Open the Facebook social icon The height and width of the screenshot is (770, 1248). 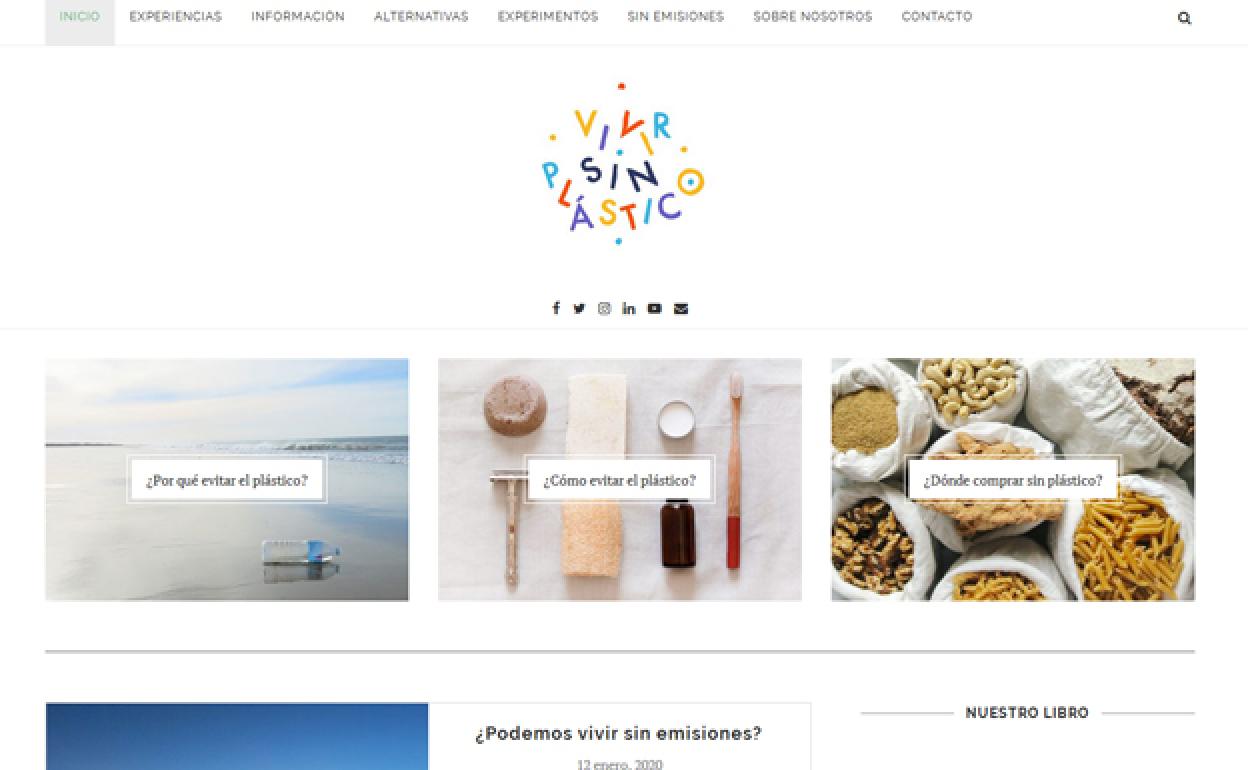[x=556, y=308]
